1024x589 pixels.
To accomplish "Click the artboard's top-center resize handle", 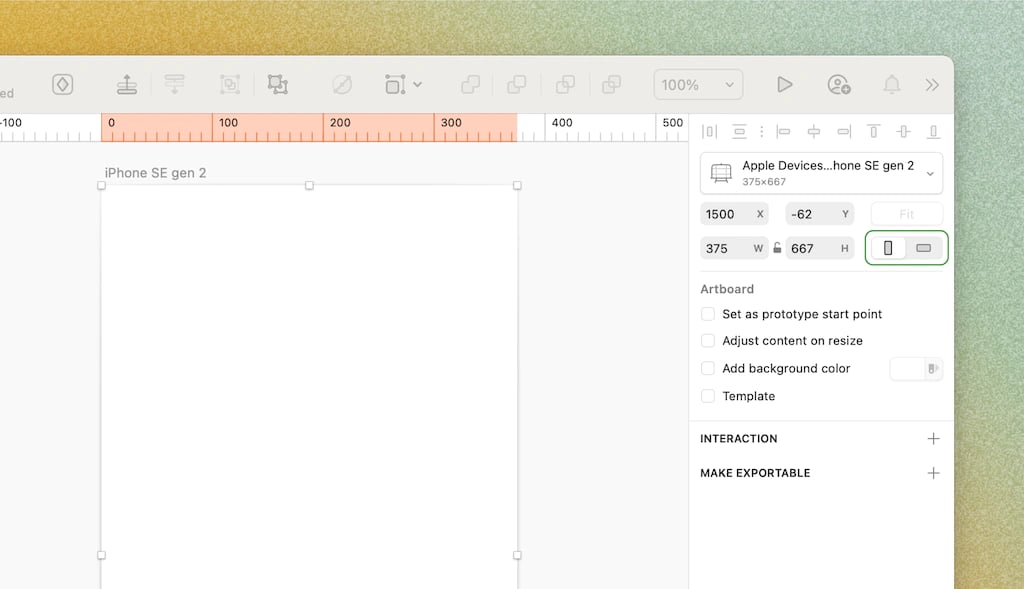I will (310, 185).
